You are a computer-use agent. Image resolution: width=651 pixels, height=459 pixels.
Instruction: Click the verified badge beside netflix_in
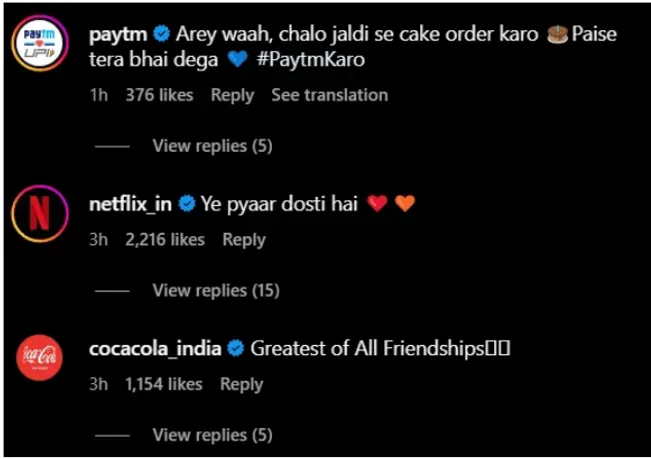click(186, 204)
